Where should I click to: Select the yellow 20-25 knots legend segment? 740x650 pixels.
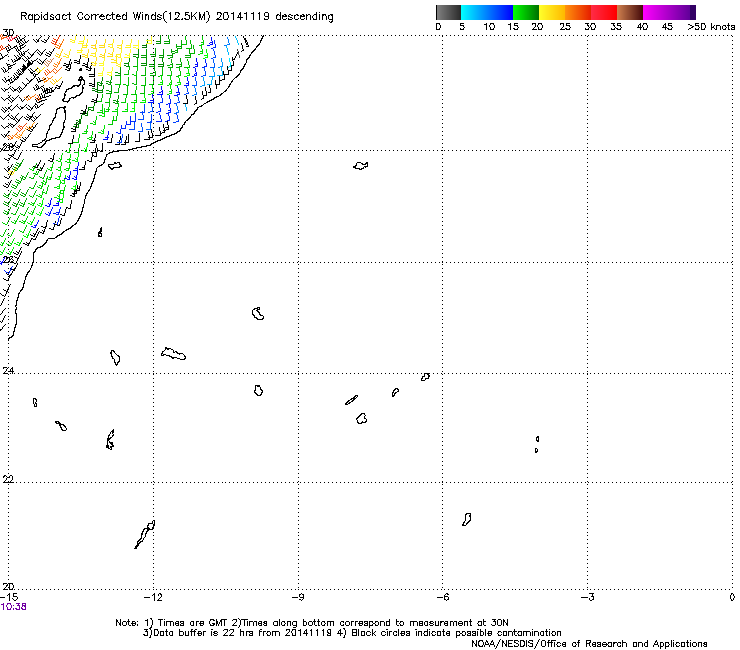pyautogui.click(x=552, y=12)
